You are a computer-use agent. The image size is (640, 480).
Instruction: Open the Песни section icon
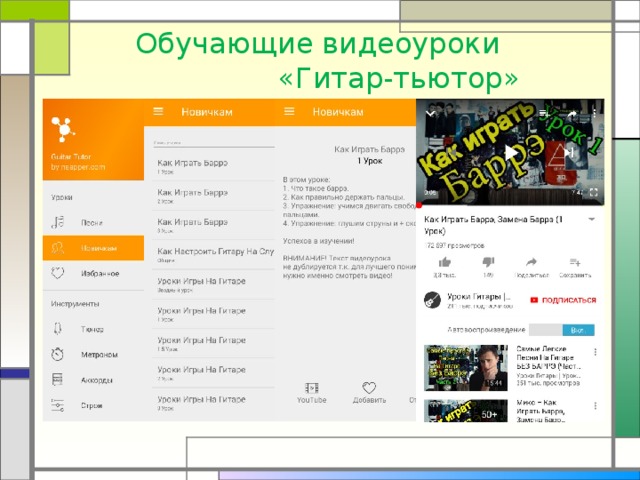pos(58,222)
